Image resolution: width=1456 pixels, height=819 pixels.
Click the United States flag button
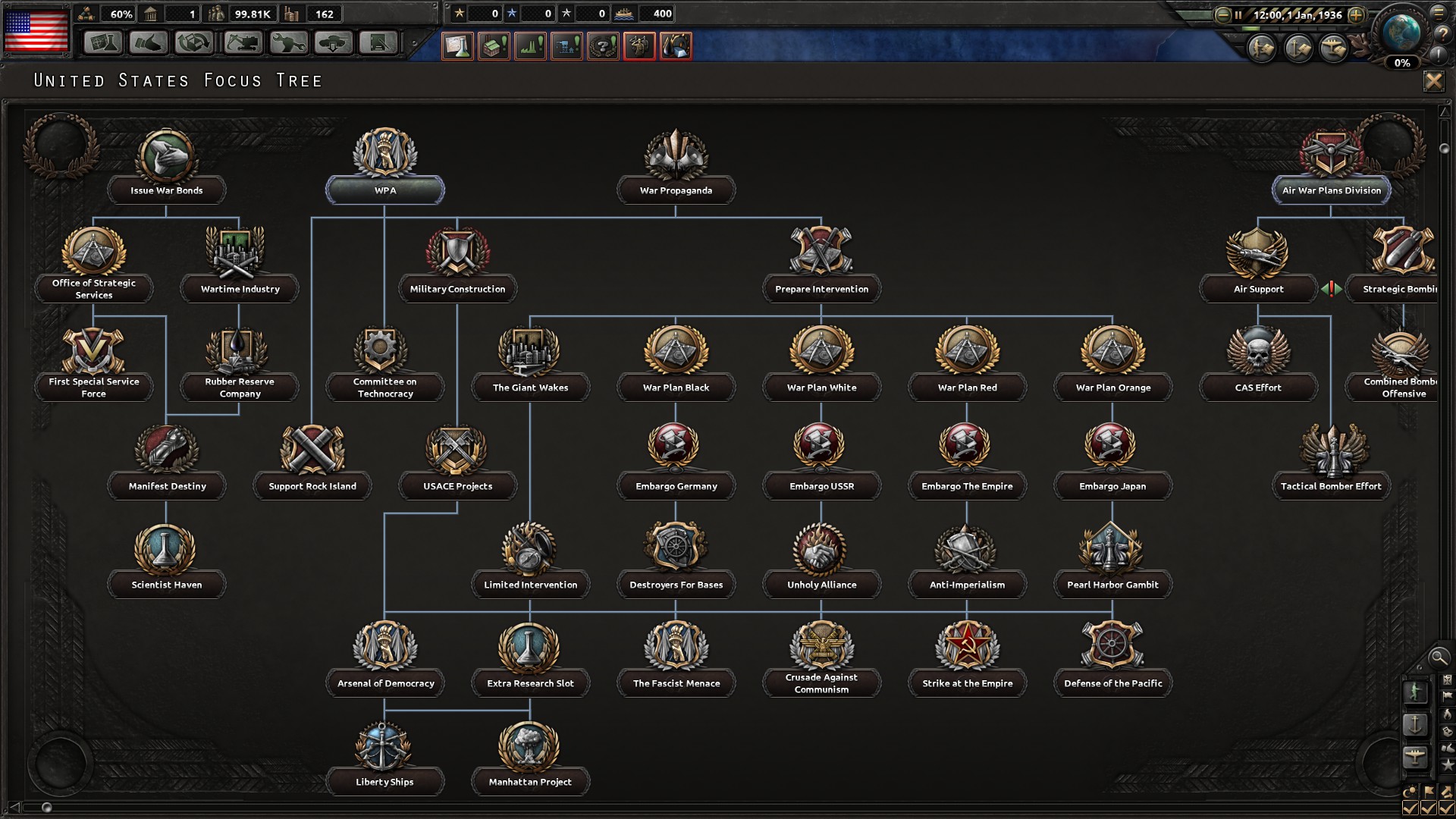click(x=36, y=30)
